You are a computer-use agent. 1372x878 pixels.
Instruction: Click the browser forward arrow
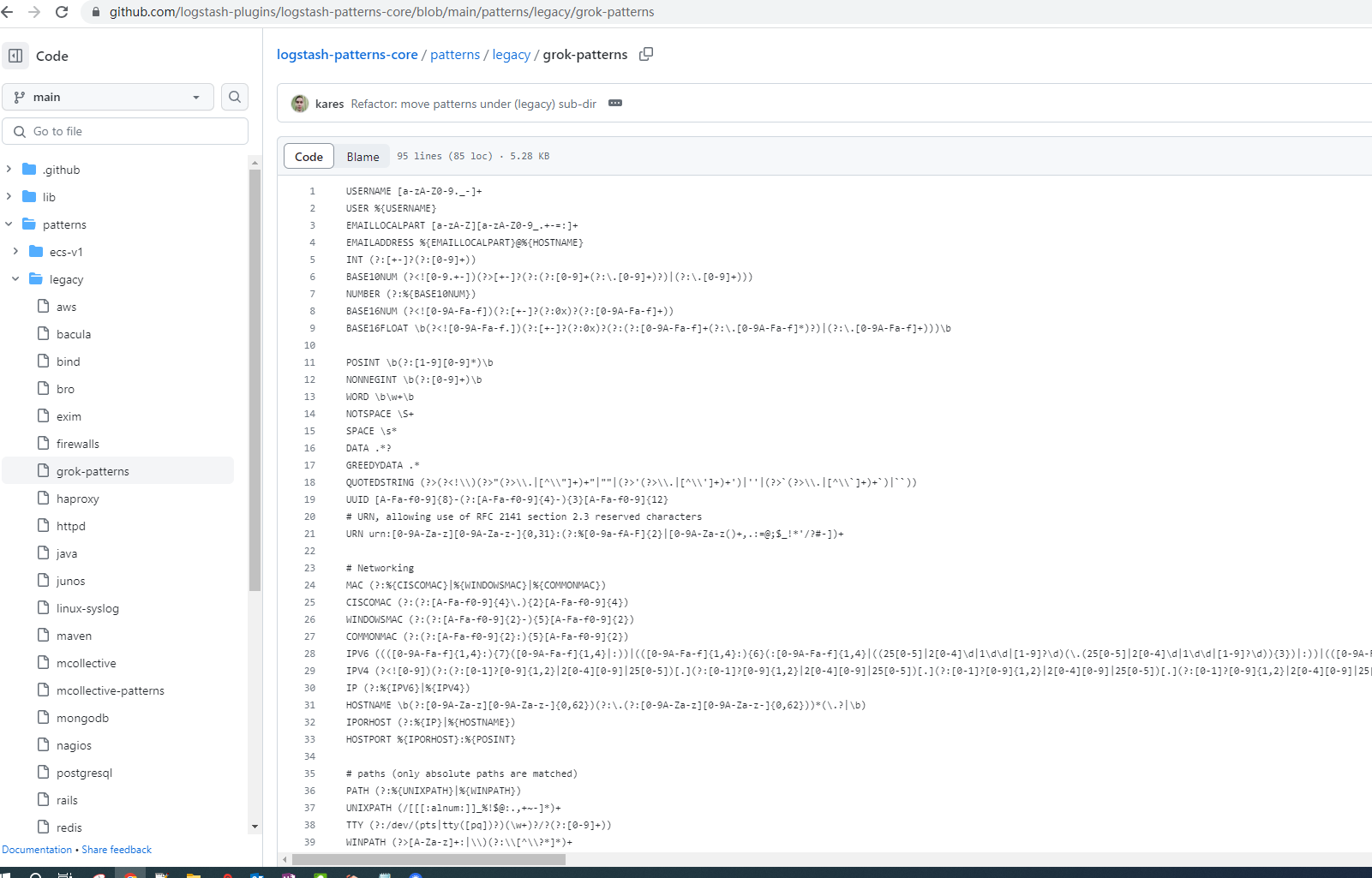[x=34, y=12]
